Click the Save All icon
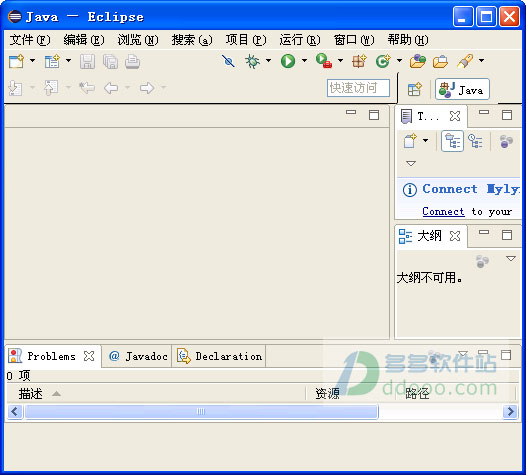526x475 pixels. pos(110,62)
